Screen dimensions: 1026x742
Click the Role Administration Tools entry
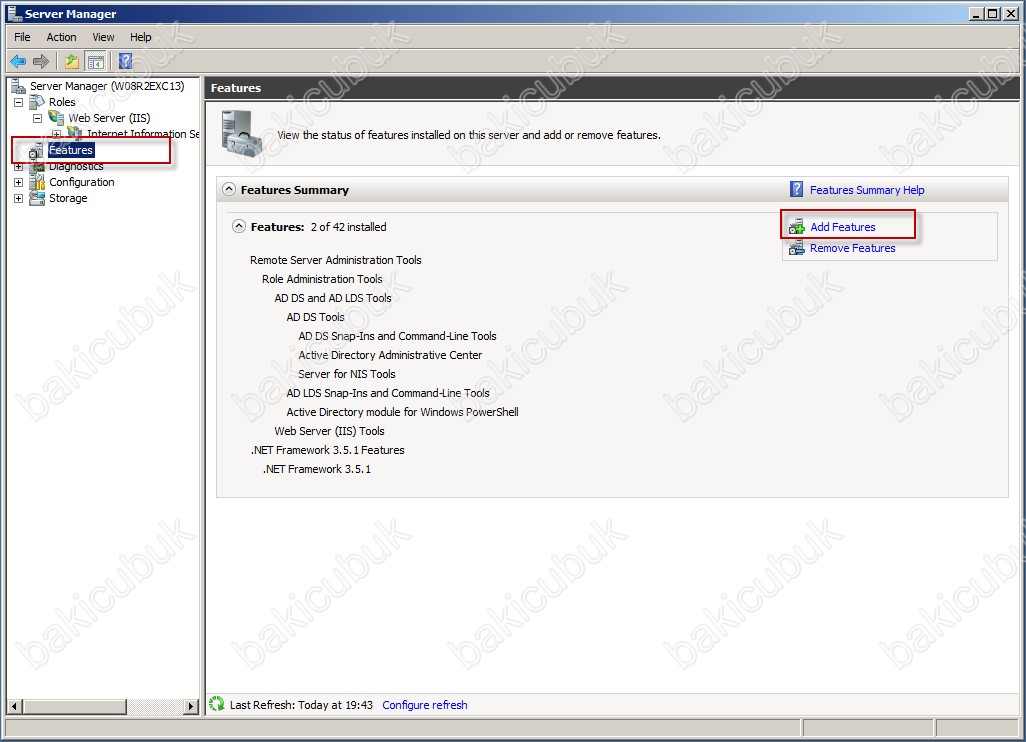point(322,279)
